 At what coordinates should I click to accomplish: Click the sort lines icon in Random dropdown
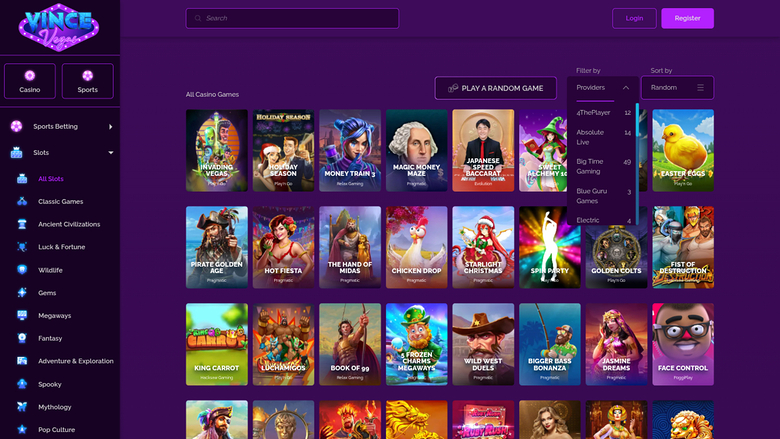pos(700,88)
